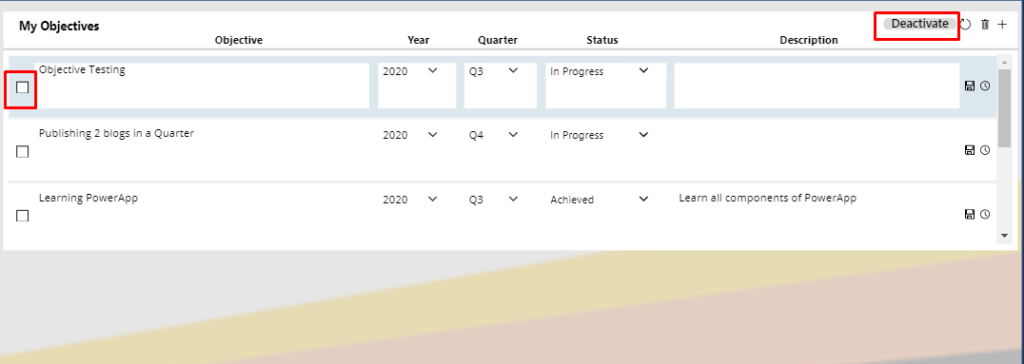Select the Learning PowerApp checkbox
1024x364 pixels.
(x=22, y=216)
